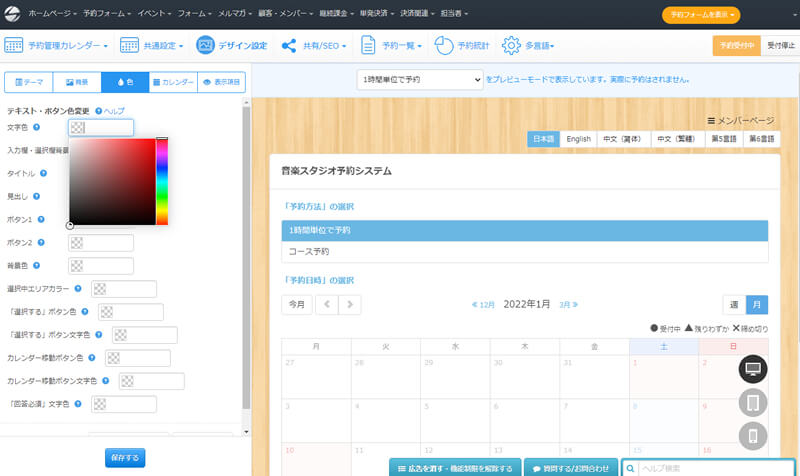This screenshot has height=476, width=800.
Task: Switch preview to tablet view
Action: tap(753, 403)
